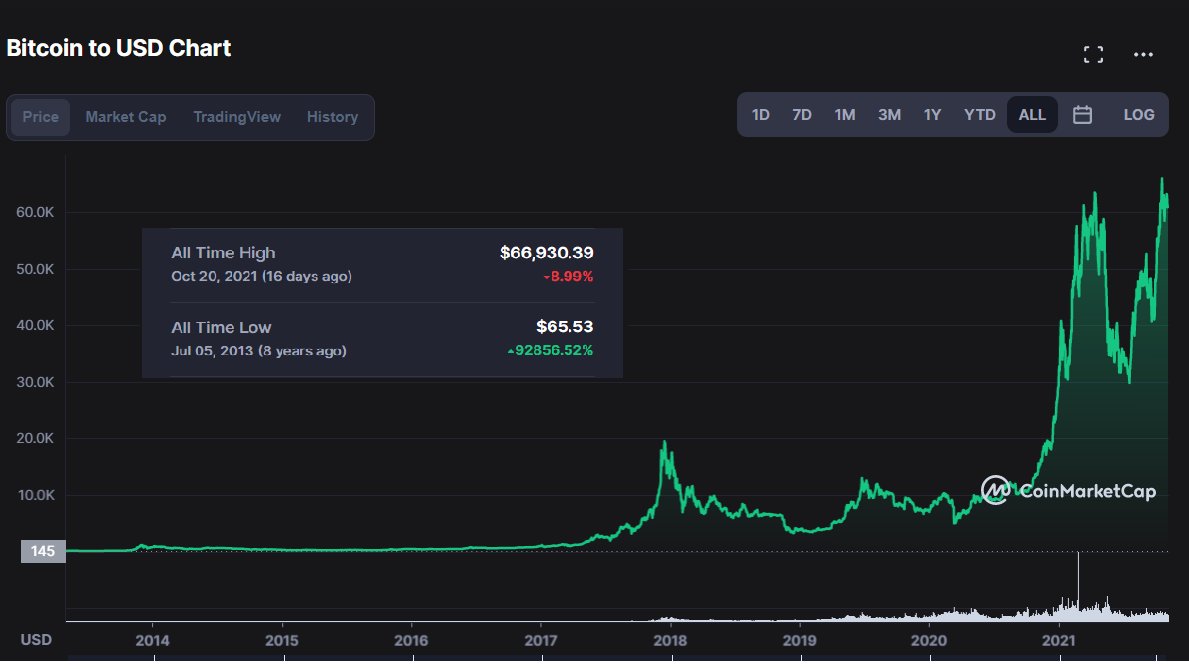
Task: Click the 145 price marker label
Action: coord(43,551)
